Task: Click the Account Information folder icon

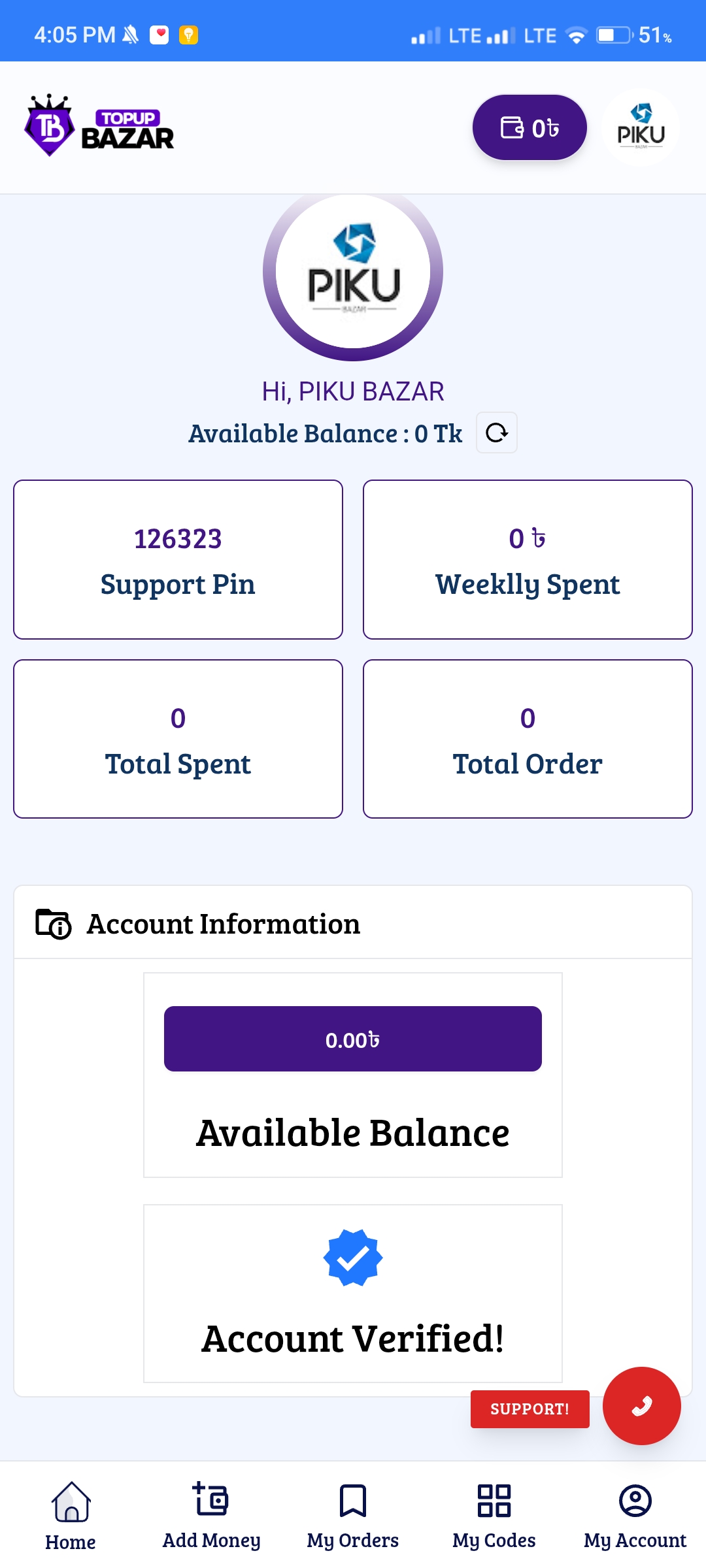Action: [x=53, y=924]
